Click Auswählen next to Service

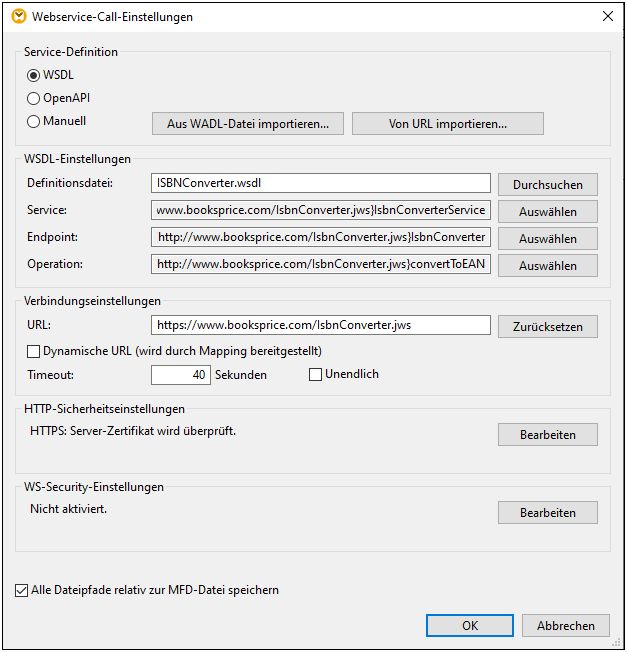coord(548,211)
